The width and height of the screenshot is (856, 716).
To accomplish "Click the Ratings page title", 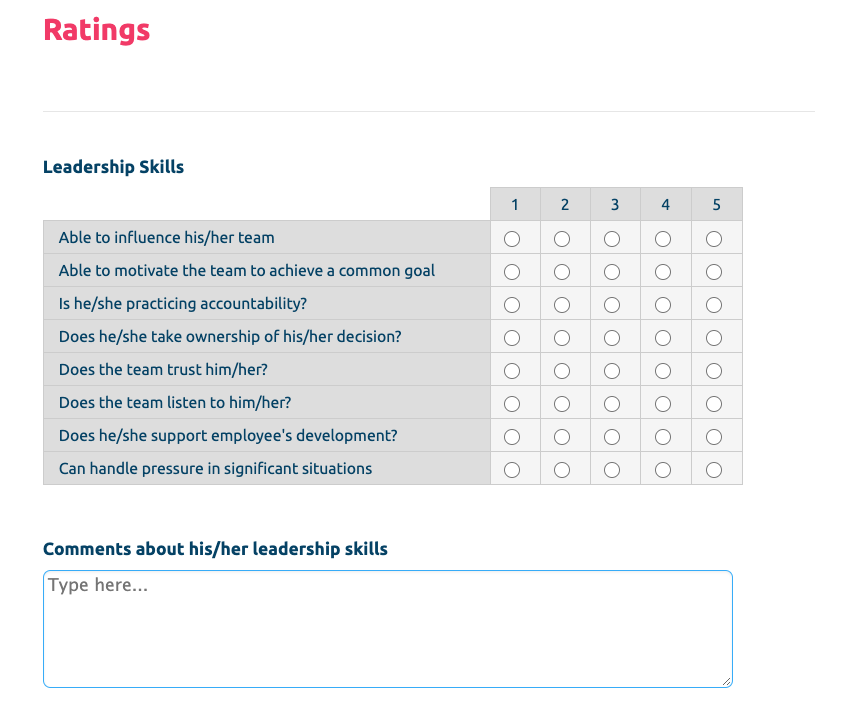I will [96, 31].
